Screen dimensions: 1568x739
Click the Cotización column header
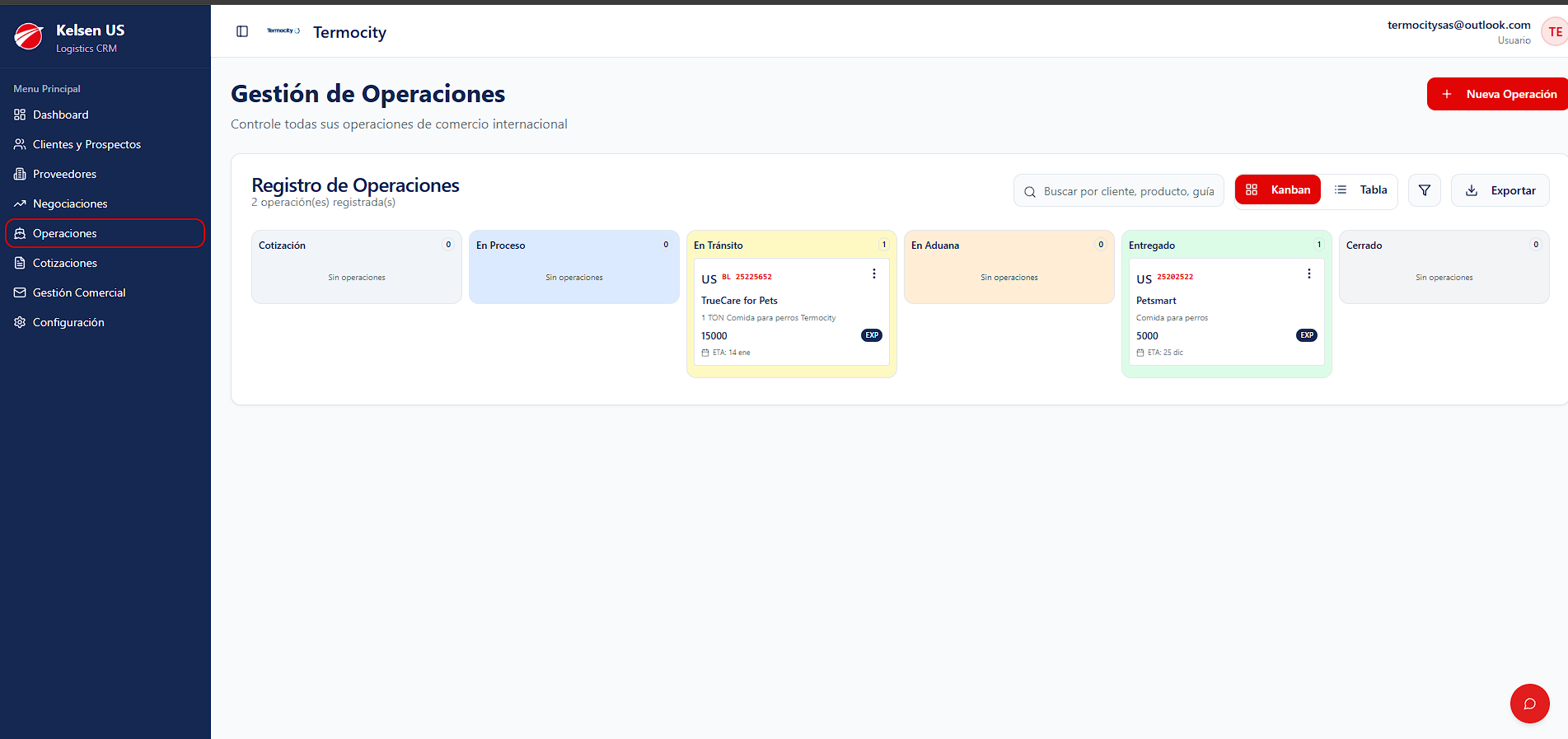(282, 246)
